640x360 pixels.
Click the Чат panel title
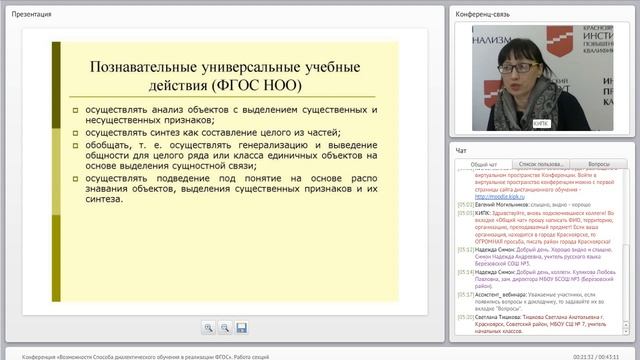coord(461,151)
